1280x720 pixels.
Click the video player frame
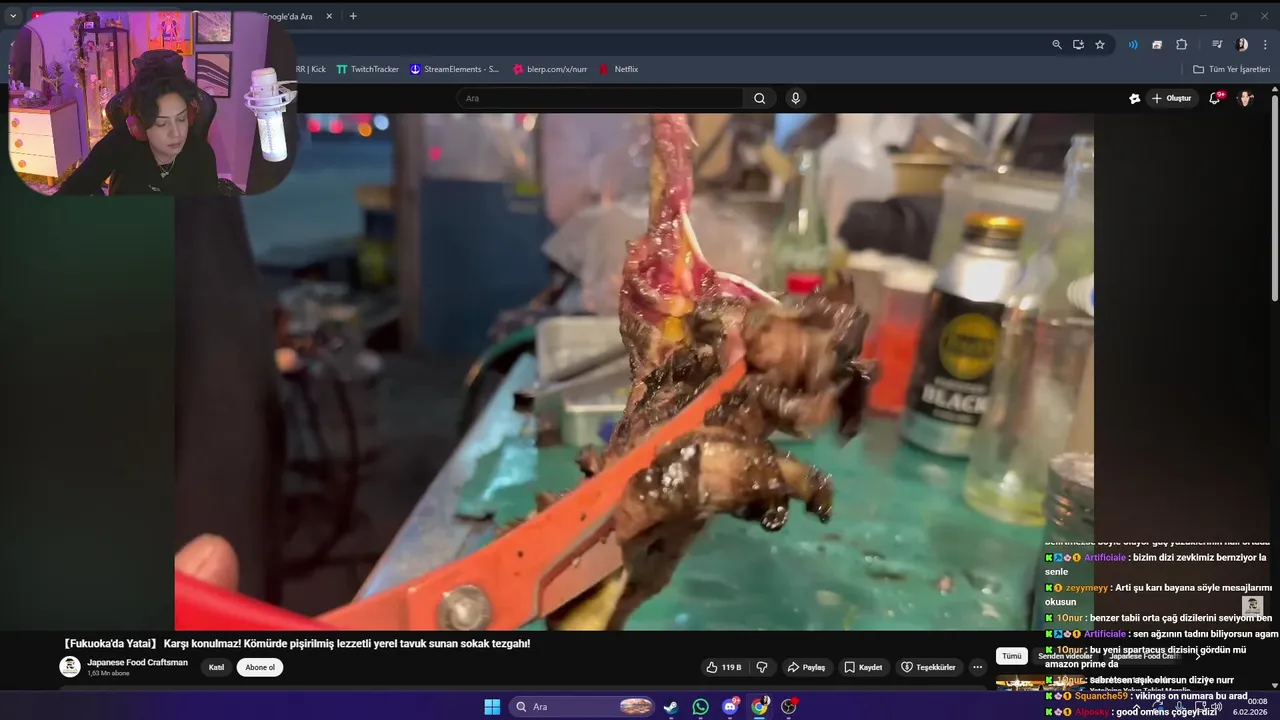(634, 371)
